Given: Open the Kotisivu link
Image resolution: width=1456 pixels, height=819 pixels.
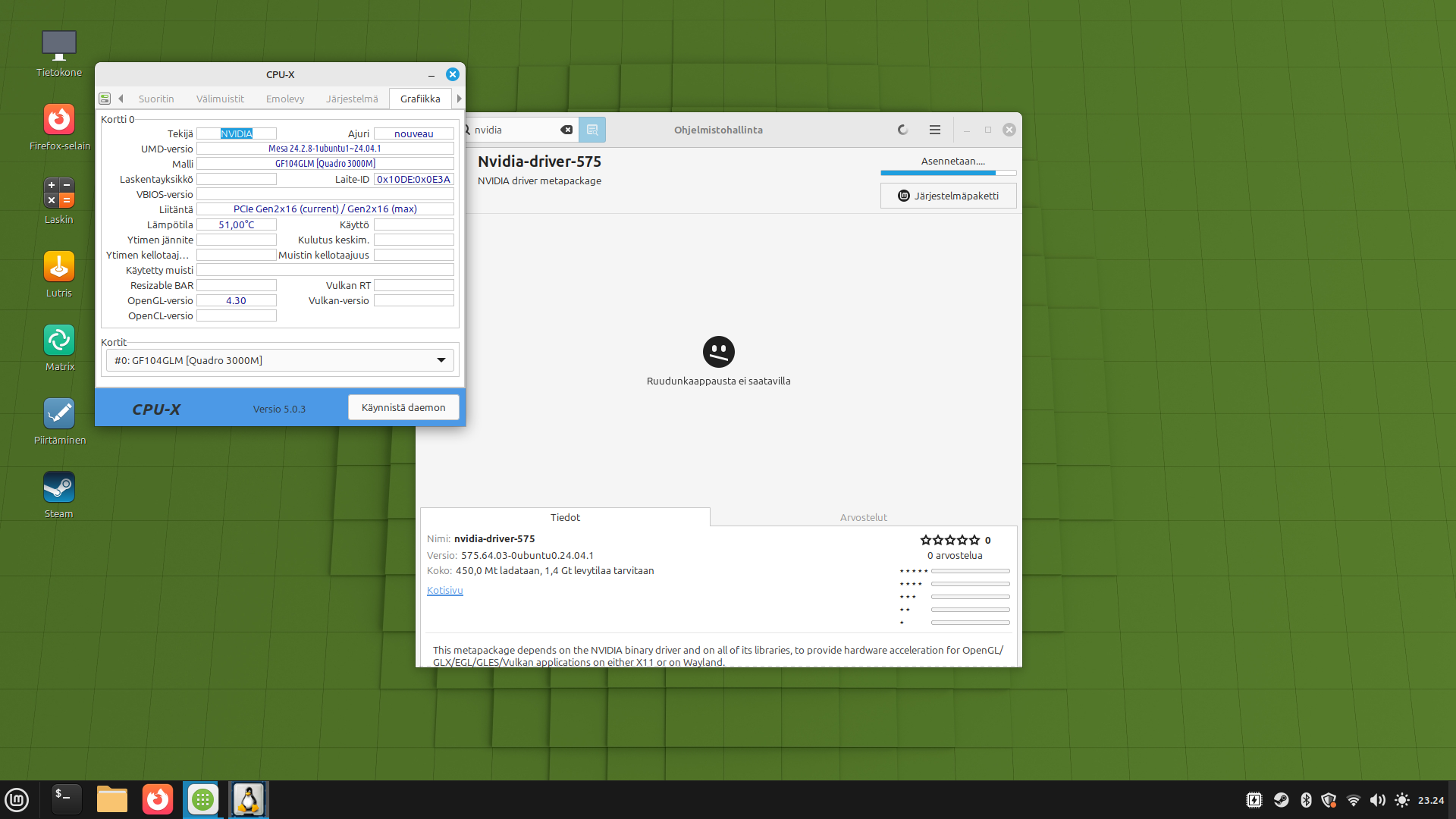Looking at the screenshot, I should pyautogui.click(x=444, y=590).
